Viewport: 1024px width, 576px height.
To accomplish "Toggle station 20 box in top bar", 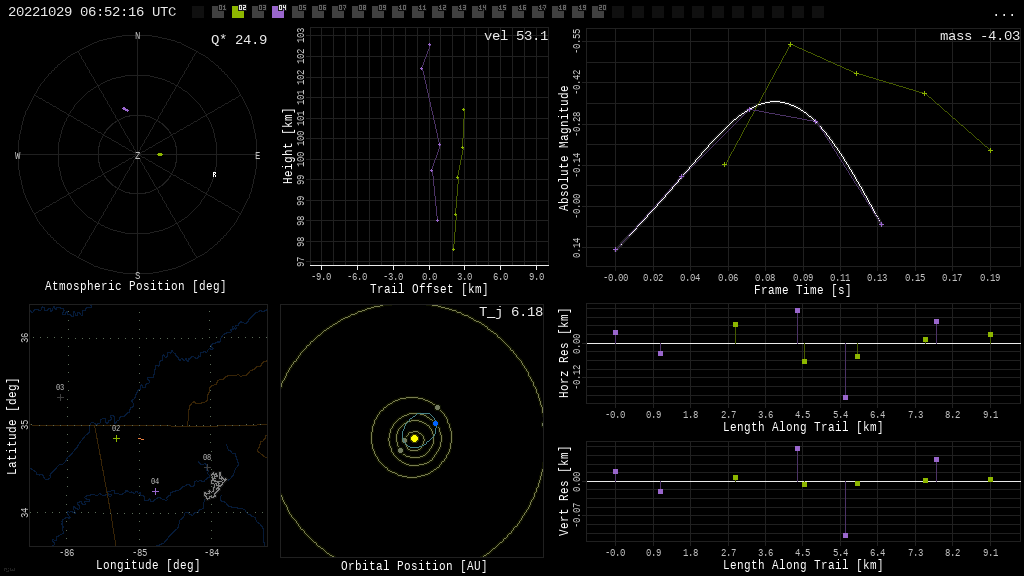I will click(598, 12).
